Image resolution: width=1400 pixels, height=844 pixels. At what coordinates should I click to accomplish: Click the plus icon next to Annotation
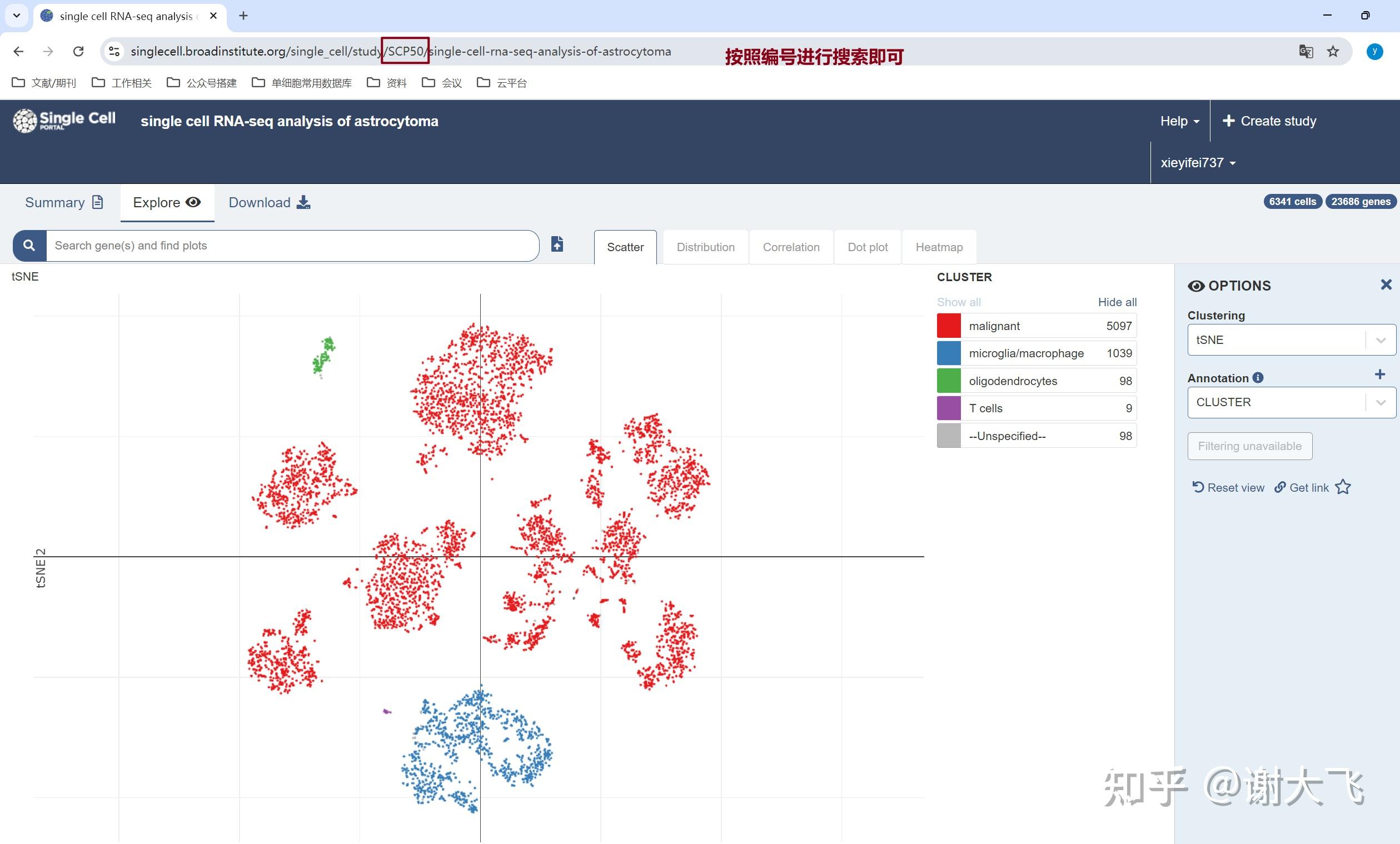1379,374
